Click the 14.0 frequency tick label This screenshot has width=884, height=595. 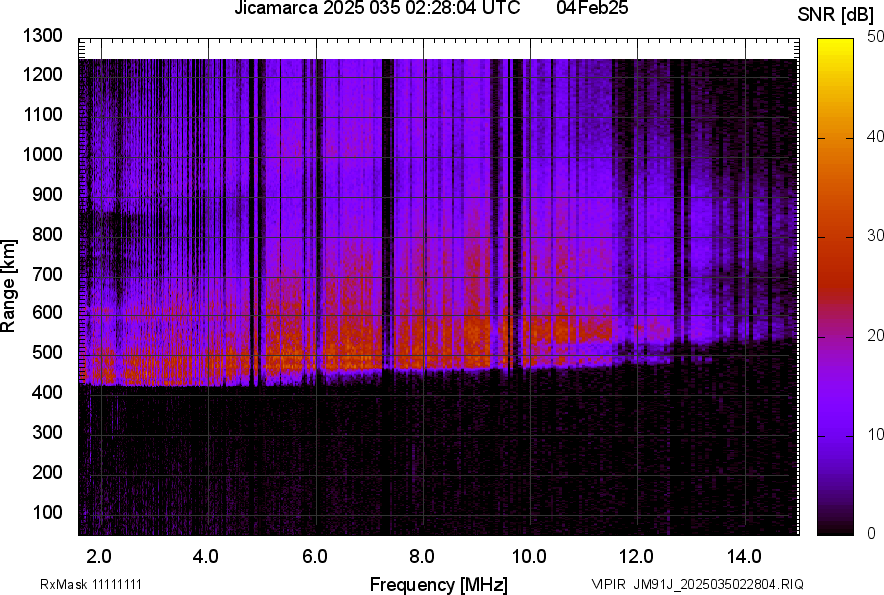tap(744, 555)
